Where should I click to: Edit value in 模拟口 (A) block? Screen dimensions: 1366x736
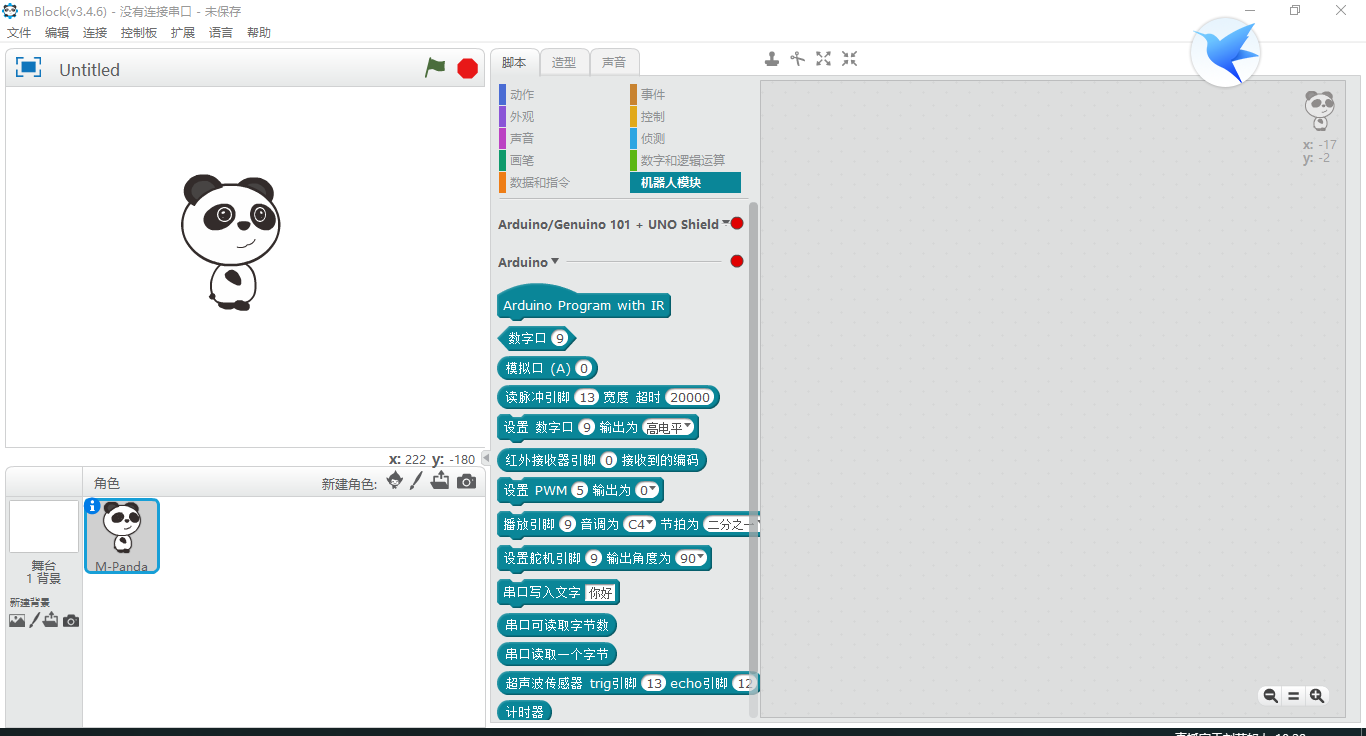(x=583, y=368)
